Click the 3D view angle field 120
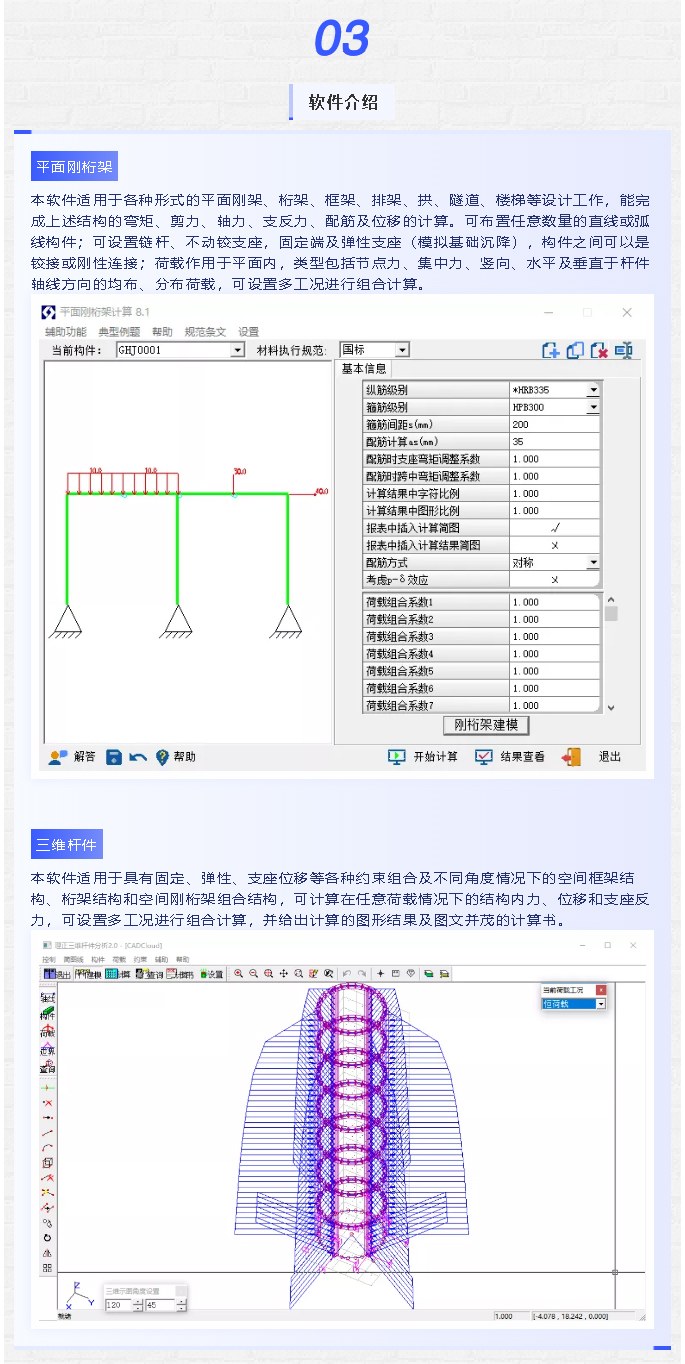The image size is (685, 1364). click(118, 1305)
